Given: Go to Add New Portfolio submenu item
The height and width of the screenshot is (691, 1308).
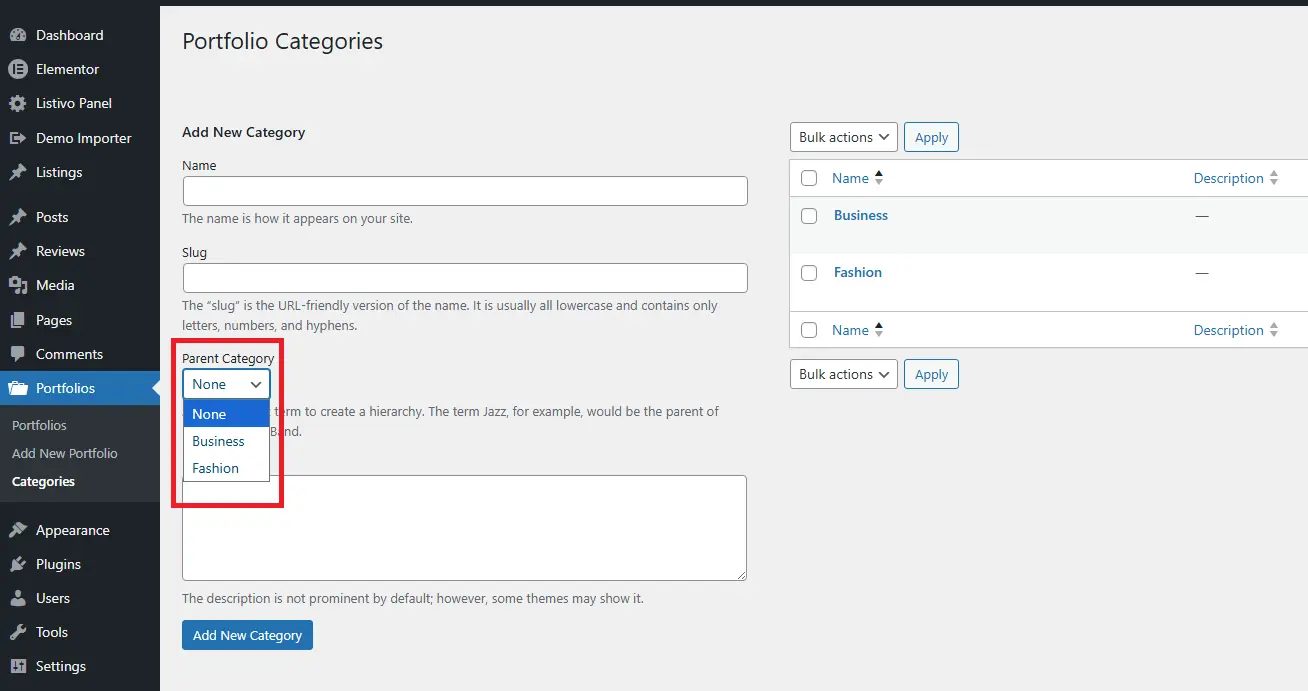Looking at the screenshot, I should (x=65, y=453).
